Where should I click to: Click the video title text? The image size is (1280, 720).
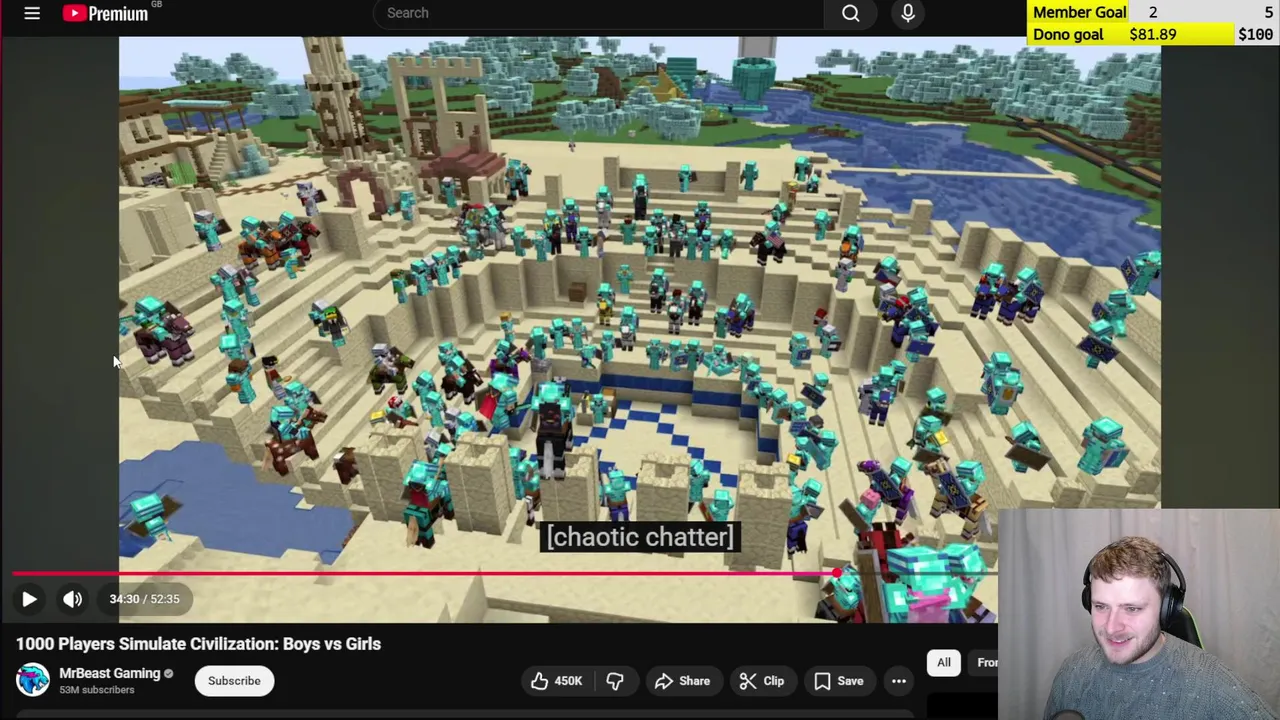pyautogui.click(x=198, y=644)
